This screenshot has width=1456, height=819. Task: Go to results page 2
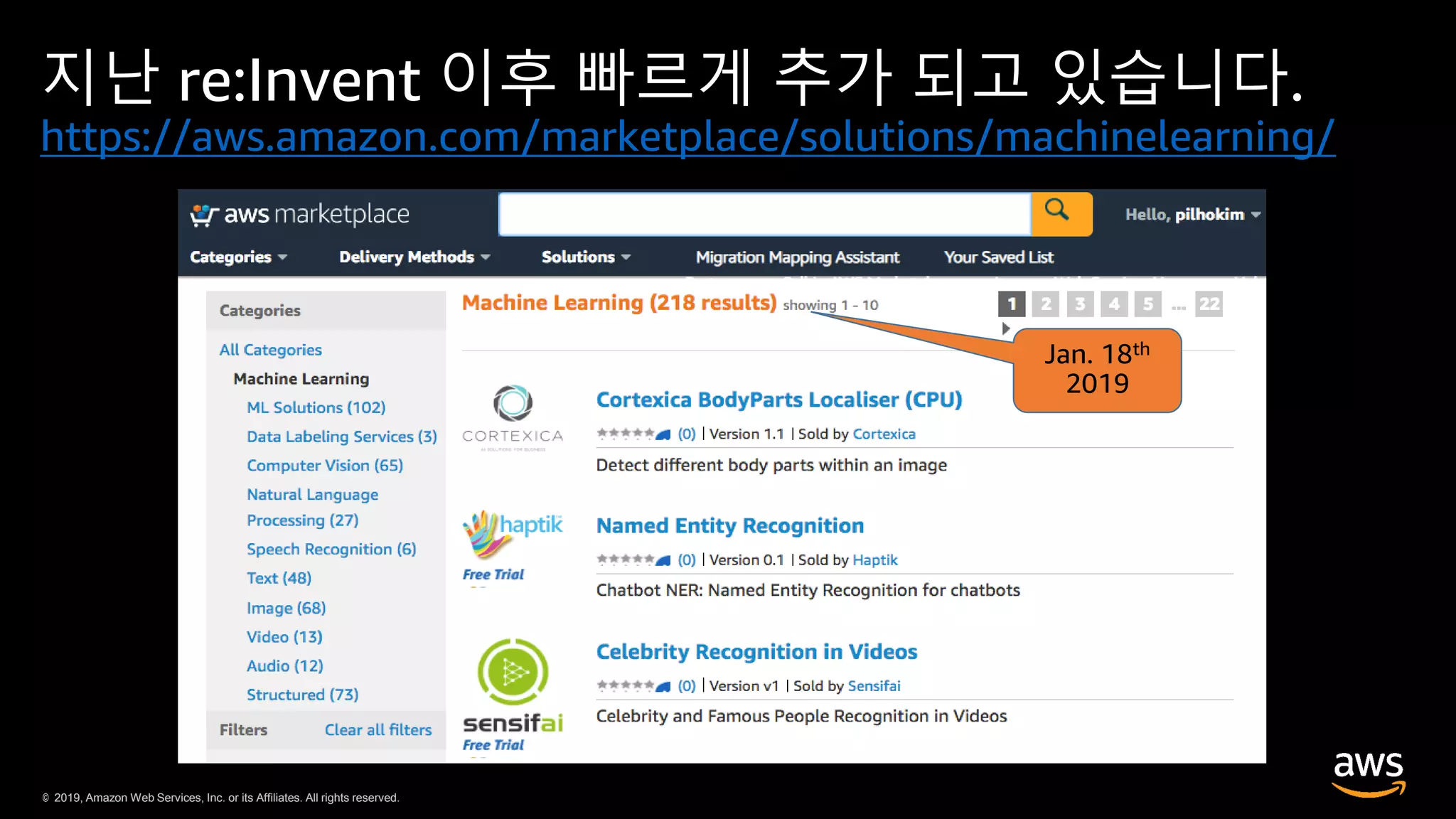[x=1045, y=304]
